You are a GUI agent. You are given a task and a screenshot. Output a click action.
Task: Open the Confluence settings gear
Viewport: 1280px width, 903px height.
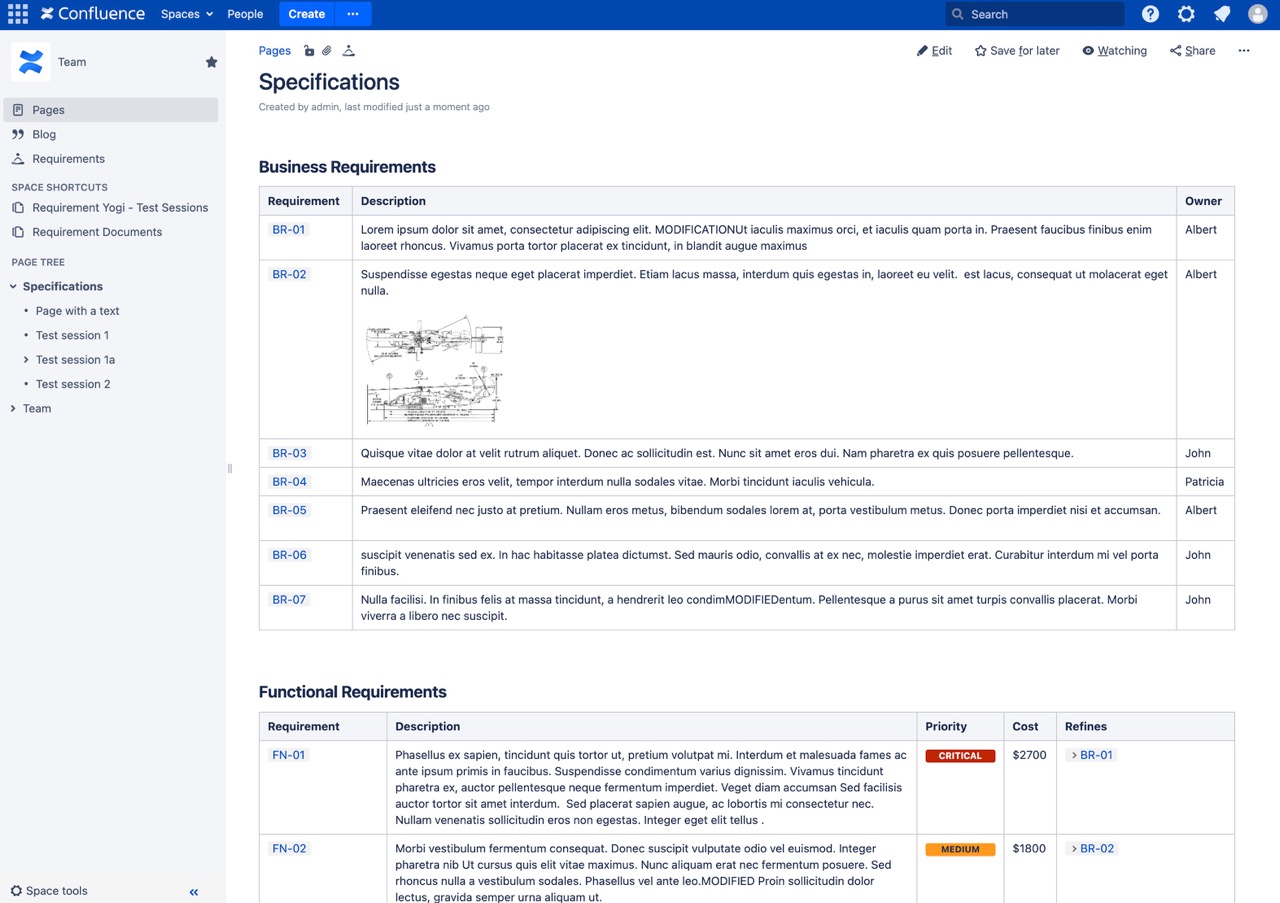[1185, 14]
